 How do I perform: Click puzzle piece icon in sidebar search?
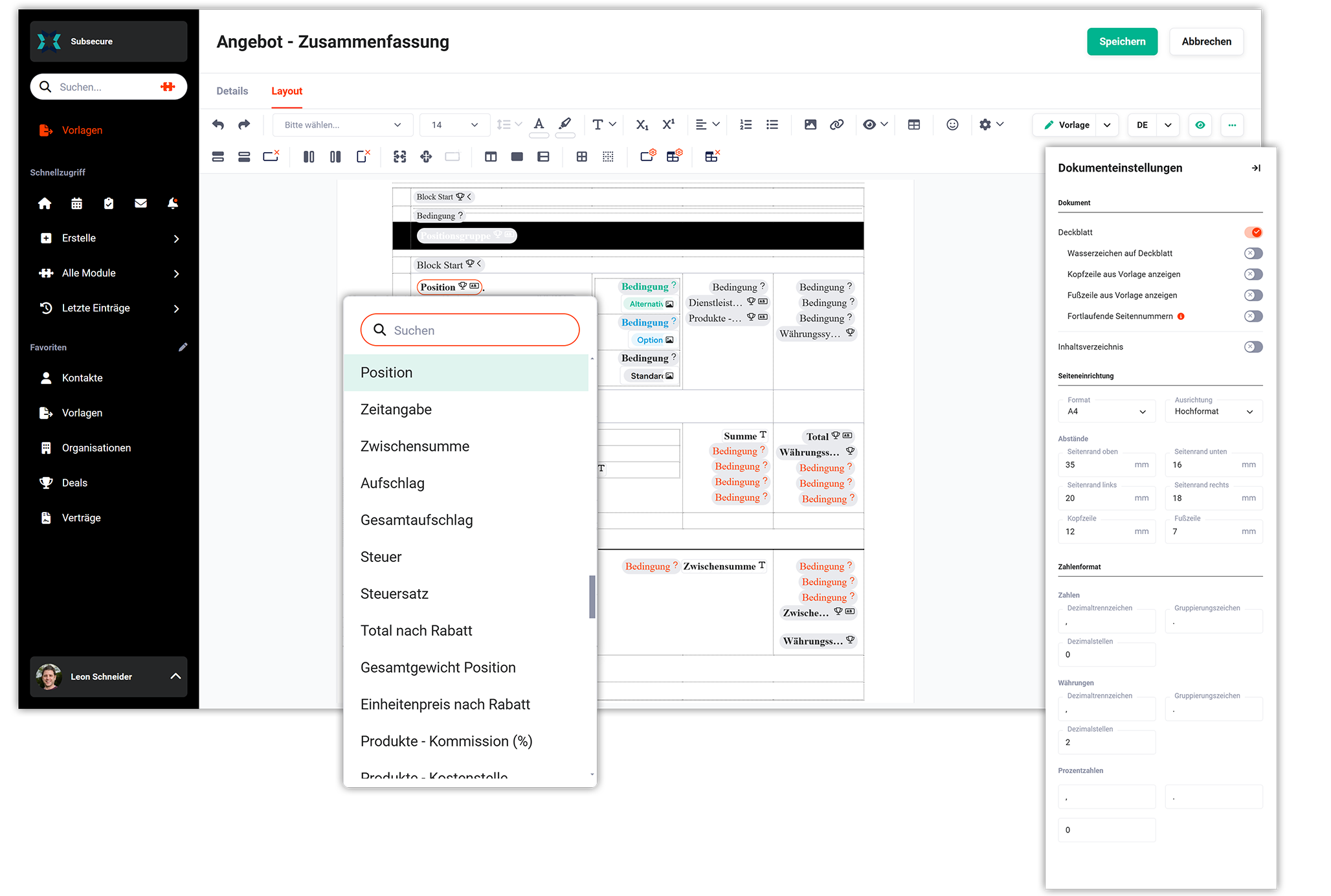pos(168,87)
